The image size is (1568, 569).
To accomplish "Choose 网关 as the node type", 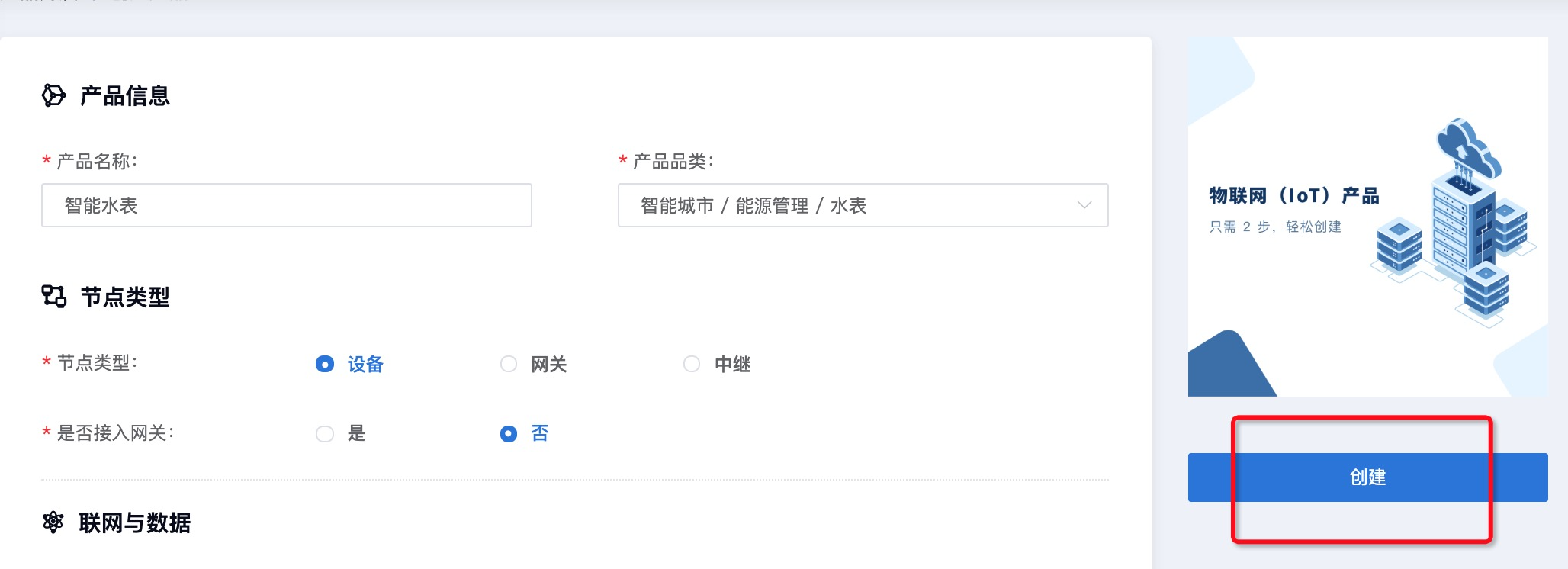I will (509, 365).
